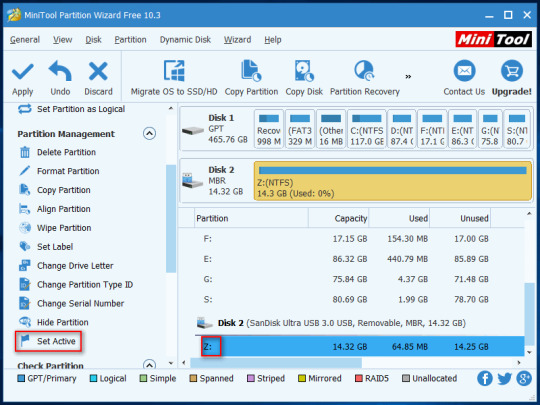Viewport: 540px width, 405px height.
Task: Sort by Used column header
Action: 399,218
